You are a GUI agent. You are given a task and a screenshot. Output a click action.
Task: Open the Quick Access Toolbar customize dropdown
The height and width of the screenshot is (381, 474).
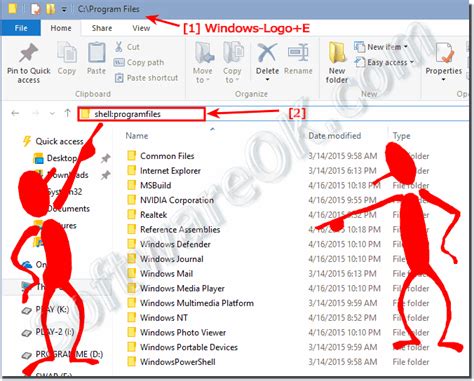coord(64,9)
